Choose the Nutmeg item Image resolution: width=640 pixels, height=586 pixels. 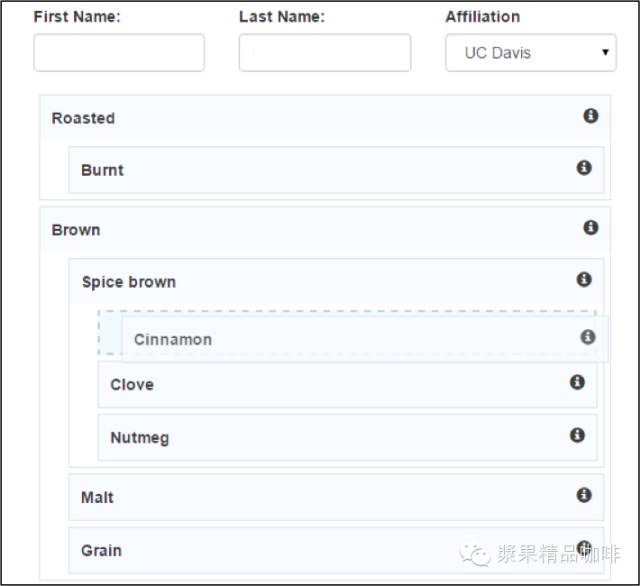click(347, 437)
